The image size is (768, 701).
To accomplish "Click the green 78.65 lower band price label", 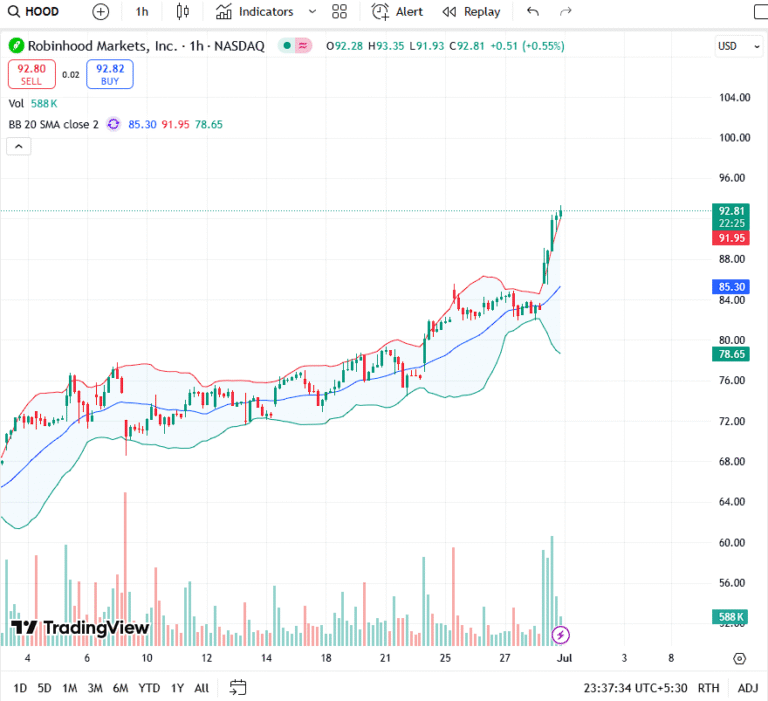I will pos(731,354).
